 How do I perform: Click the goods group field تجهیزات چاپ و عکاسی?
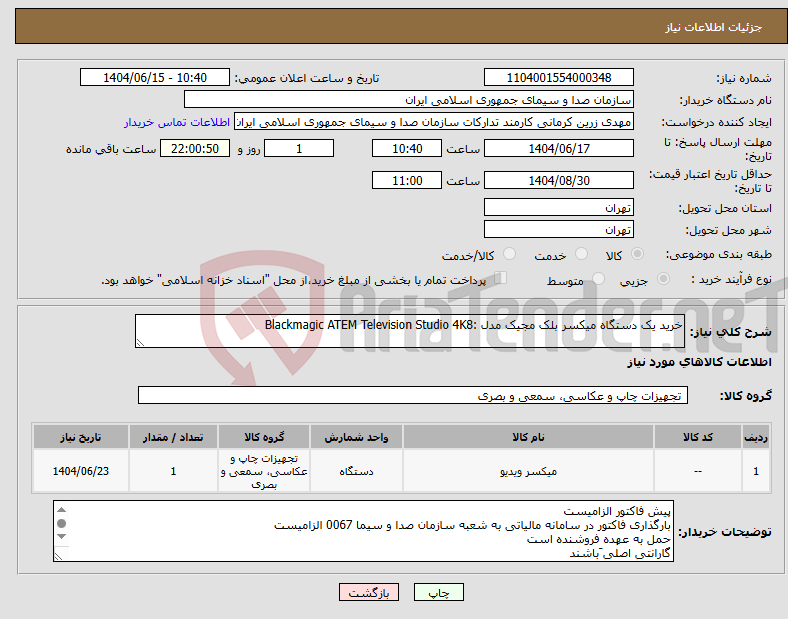click(x=413, y=395)
